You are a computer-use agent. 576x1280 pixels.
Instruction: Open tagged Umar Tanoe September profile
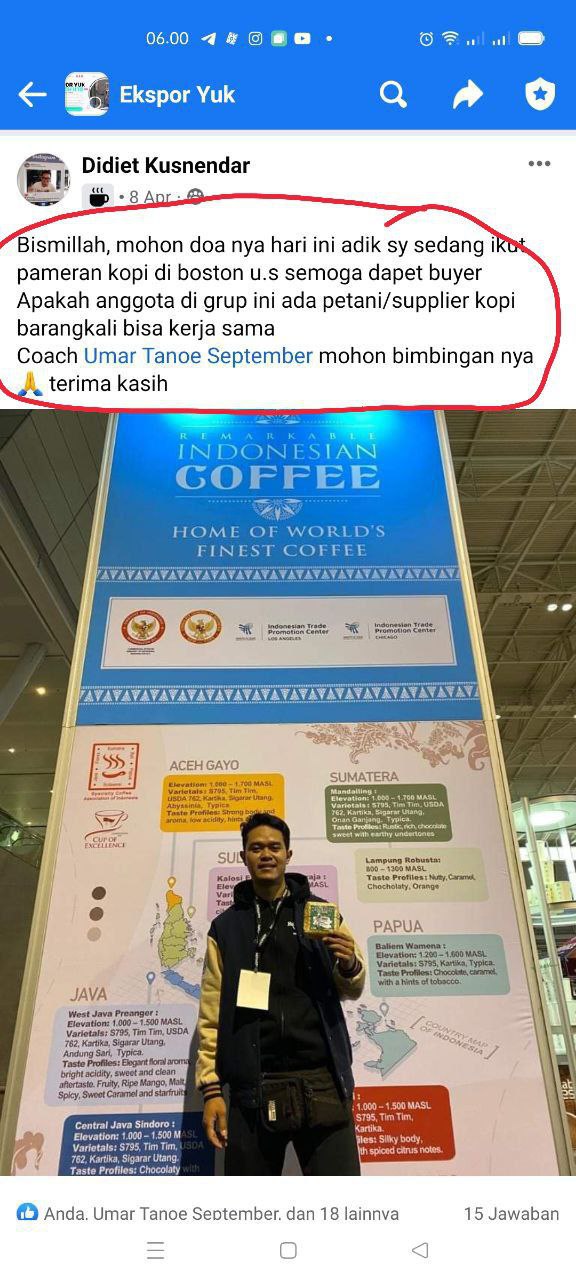point(198,356)
